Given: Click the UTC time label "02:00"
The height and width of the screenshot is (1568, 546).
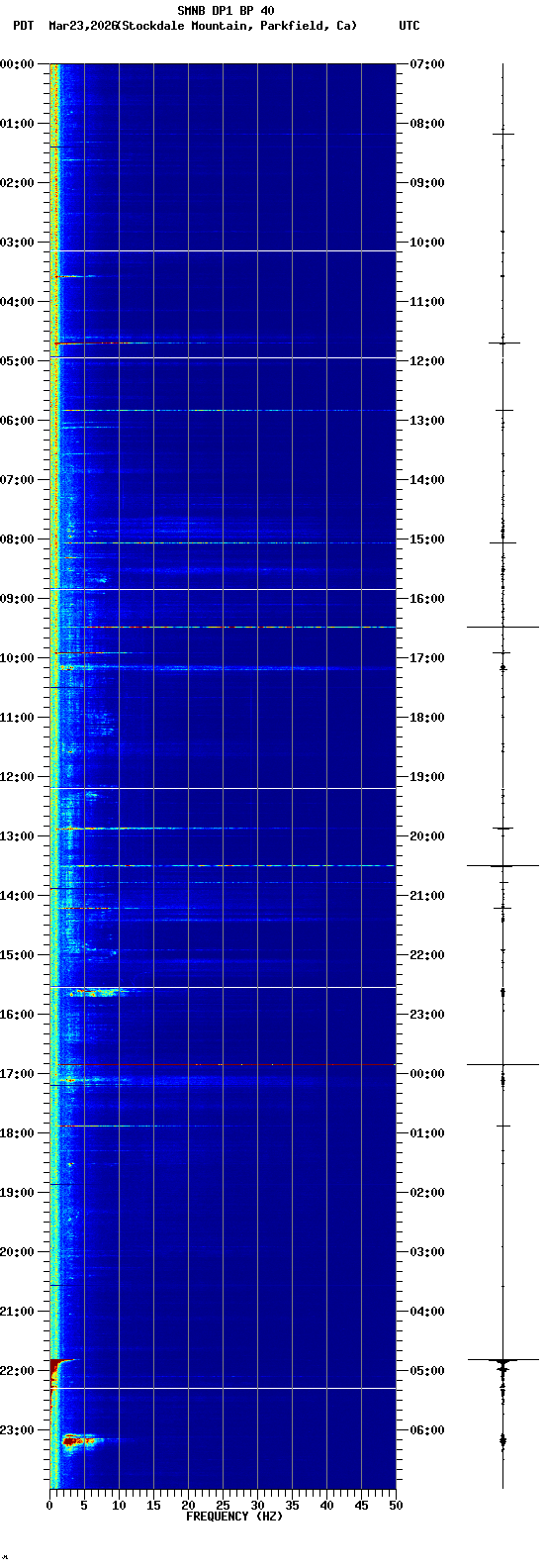Looking at the screenshot, I should click(x=427, y=1193).
